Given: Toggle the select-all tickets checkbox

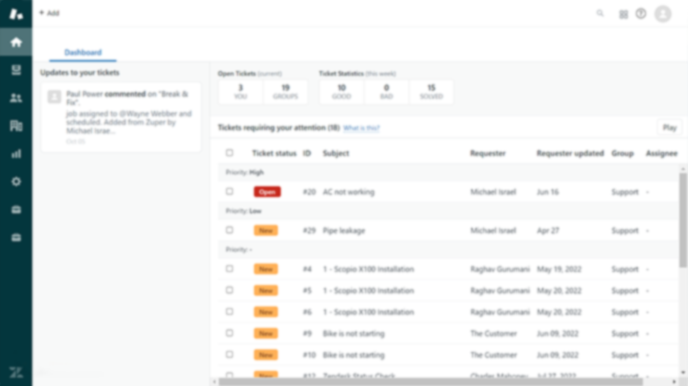Looking at the screenshot, I should coord(229,153).
